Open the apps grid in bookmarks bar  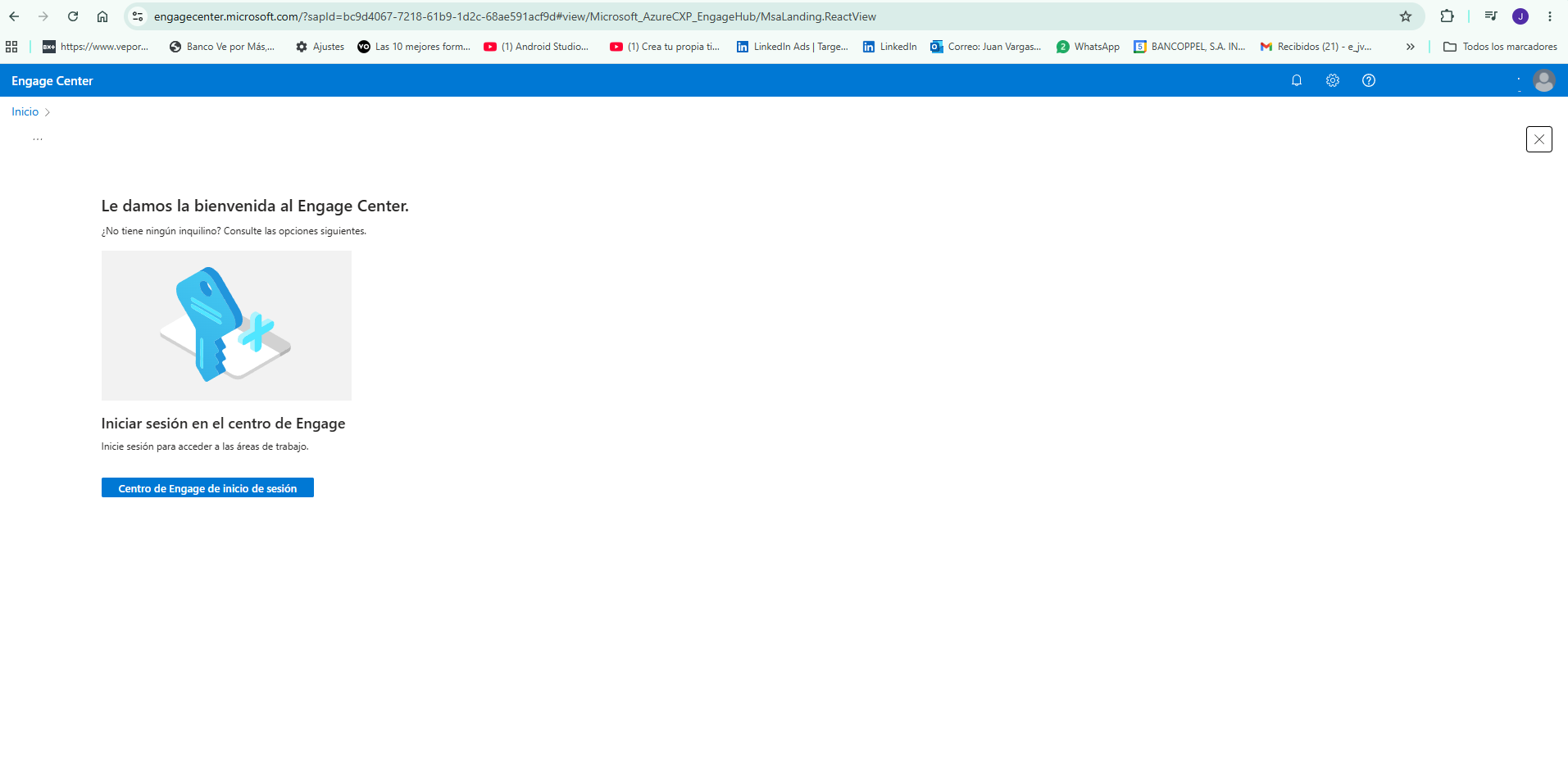(11, 47)
